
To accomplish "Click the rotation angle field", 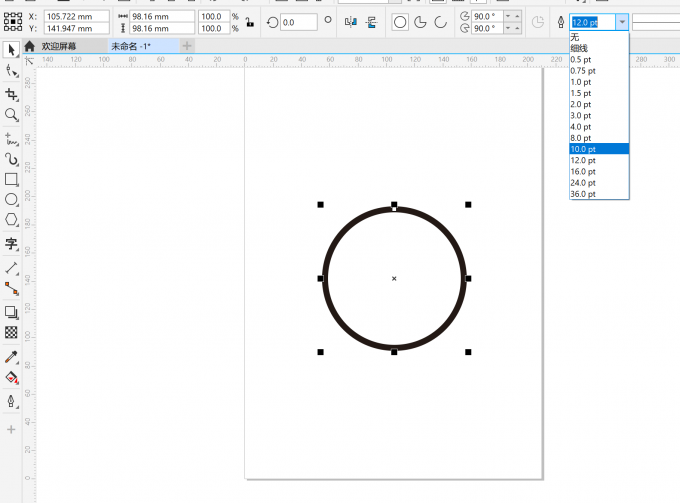I will coord(299,22).
